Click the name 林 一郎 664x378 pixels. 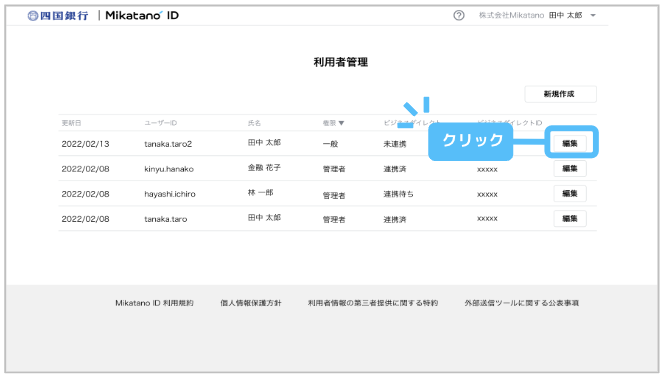click(x=260, y=193)
